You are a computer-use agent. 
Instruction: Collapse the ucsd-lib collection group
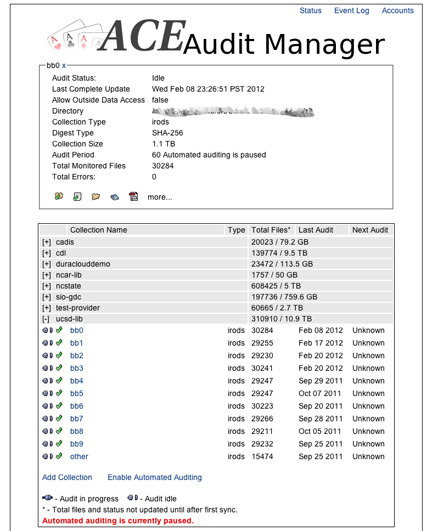coord(46,319)
